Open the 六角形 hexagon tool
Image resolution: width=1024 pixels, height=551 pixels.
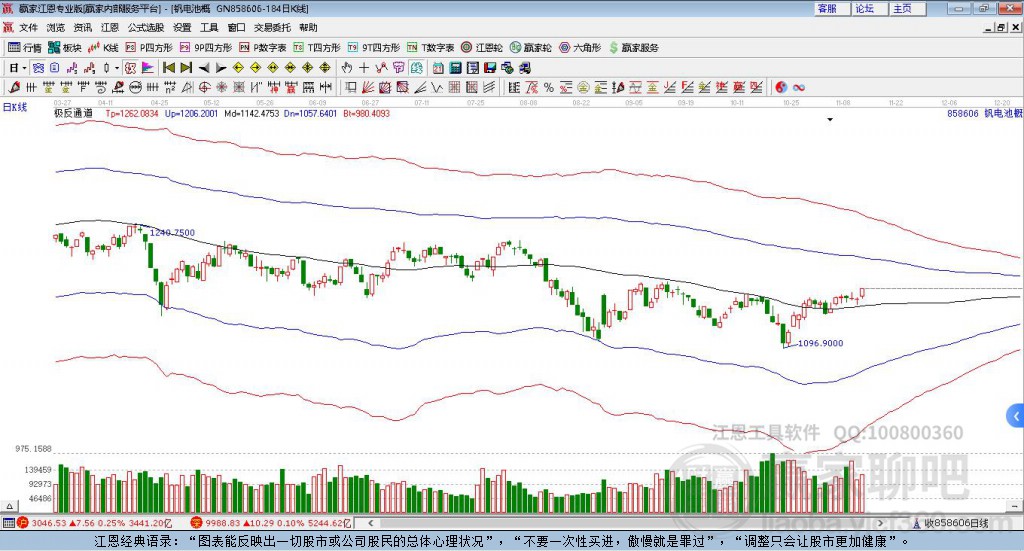[580, 48]
